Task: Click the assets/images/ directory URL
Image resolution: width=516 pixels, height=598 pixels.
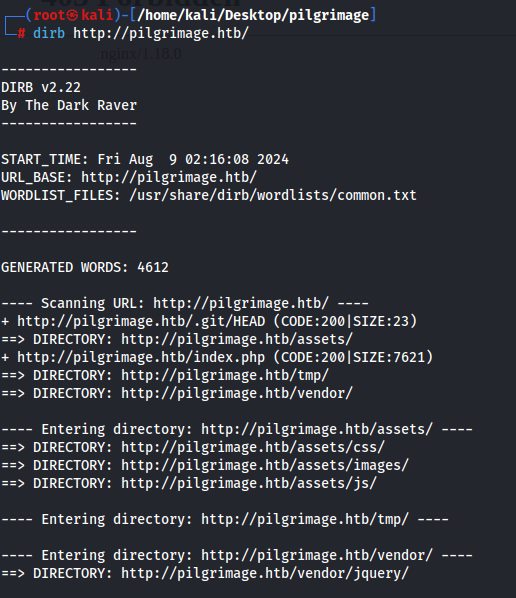Action: (265, 465)
